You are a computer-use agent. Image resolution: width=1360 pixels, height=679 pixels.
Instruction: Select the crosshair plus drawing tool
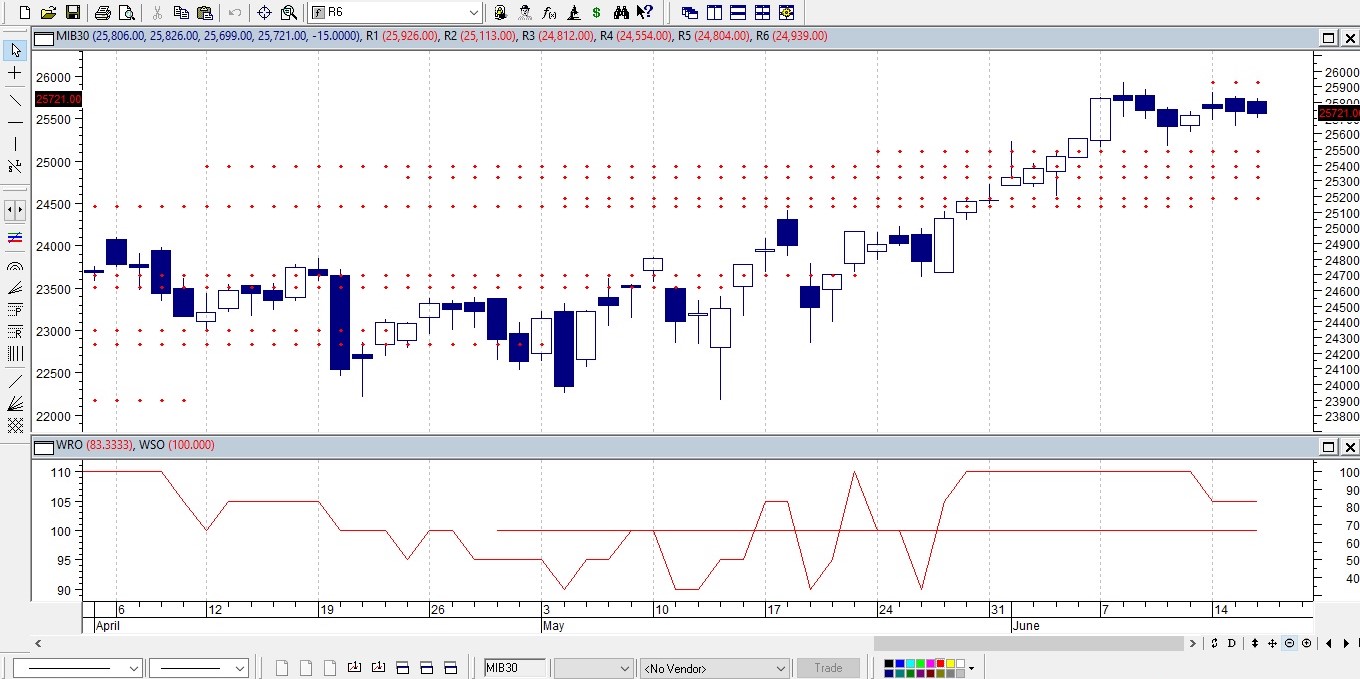(x=15, y=73)
